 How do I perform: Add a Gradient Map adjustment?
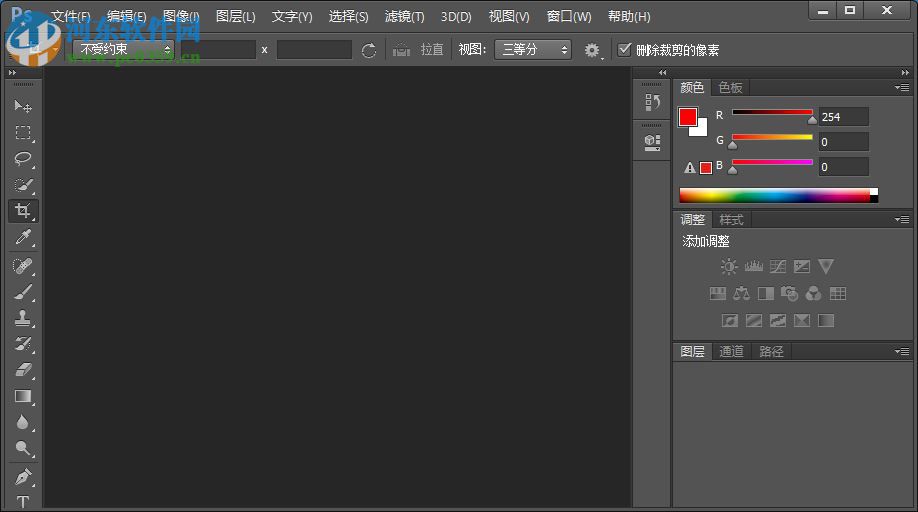825,321
